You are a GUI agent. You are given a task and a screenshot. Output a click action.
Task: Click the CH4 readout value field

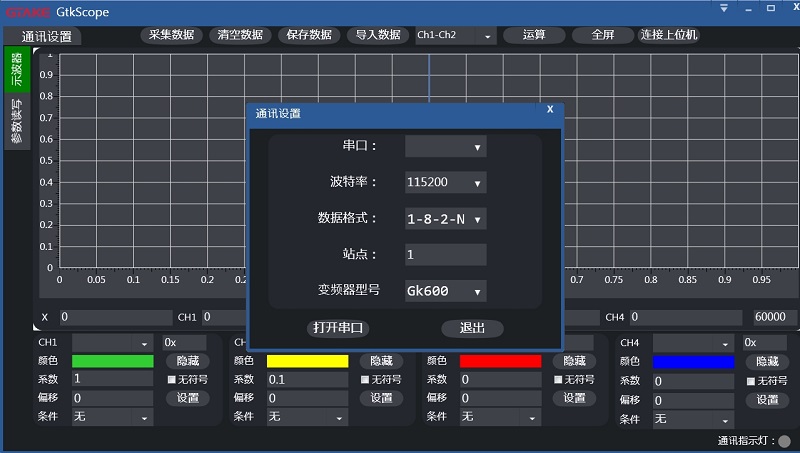pos(686,317)
